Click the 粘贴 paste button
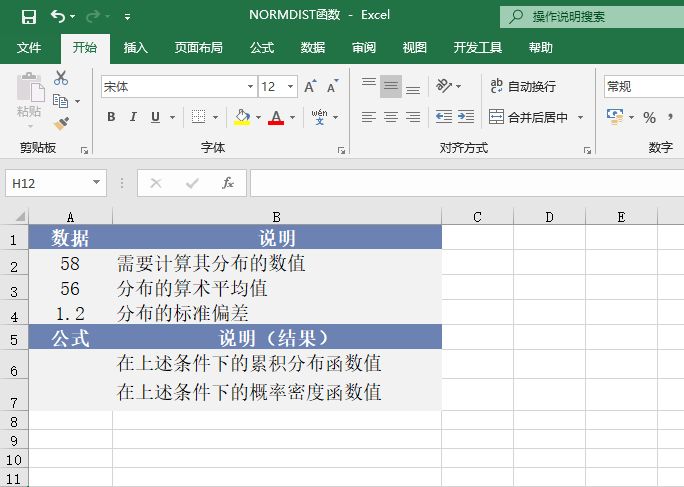 [29, 100]
